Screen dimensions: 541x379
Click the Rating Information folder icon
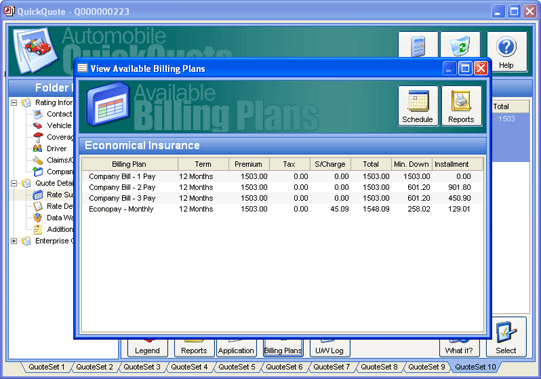point(26,103)
